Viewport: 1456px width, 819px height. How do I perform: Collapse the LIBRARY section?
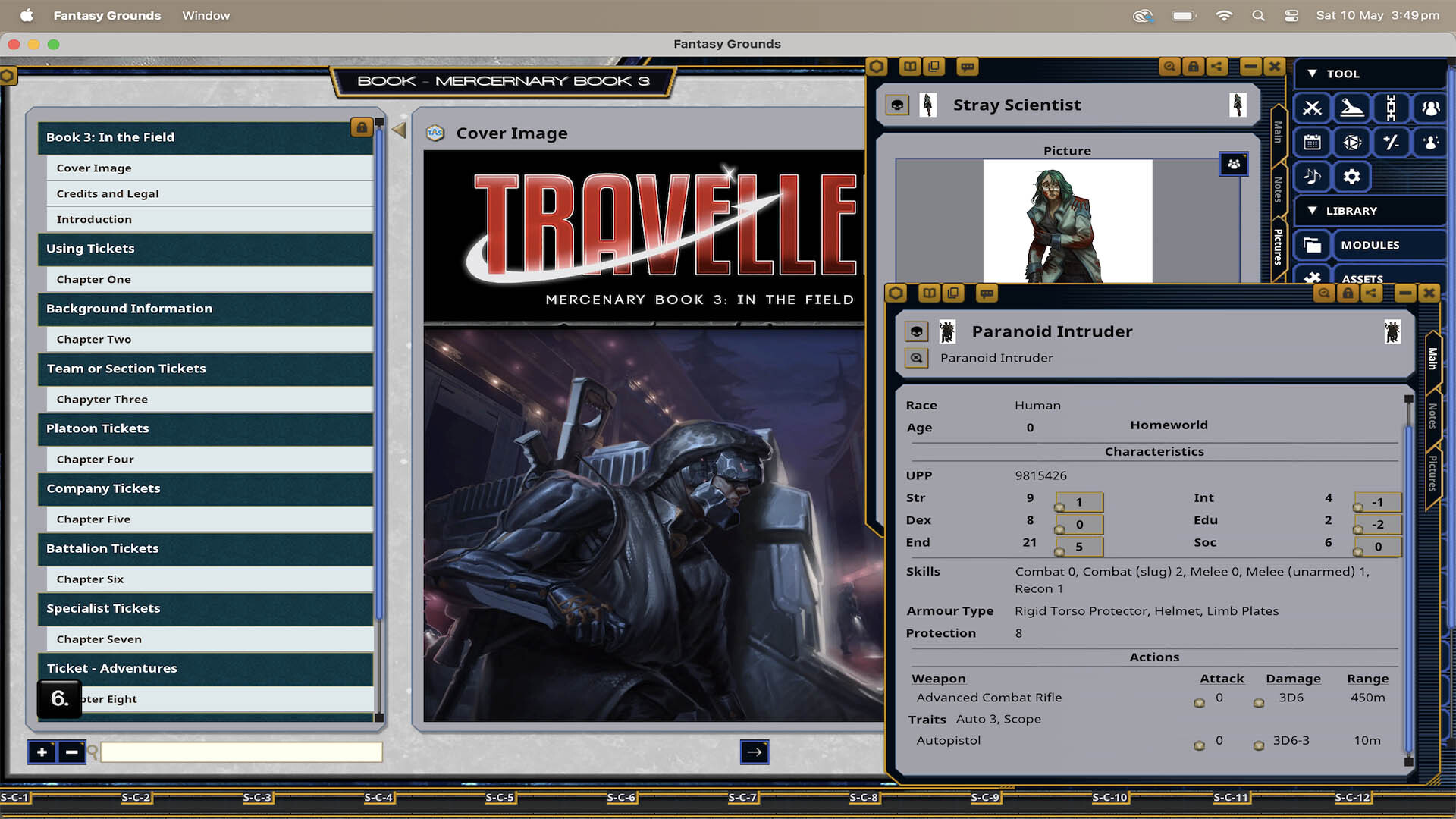coord(1313,211)
